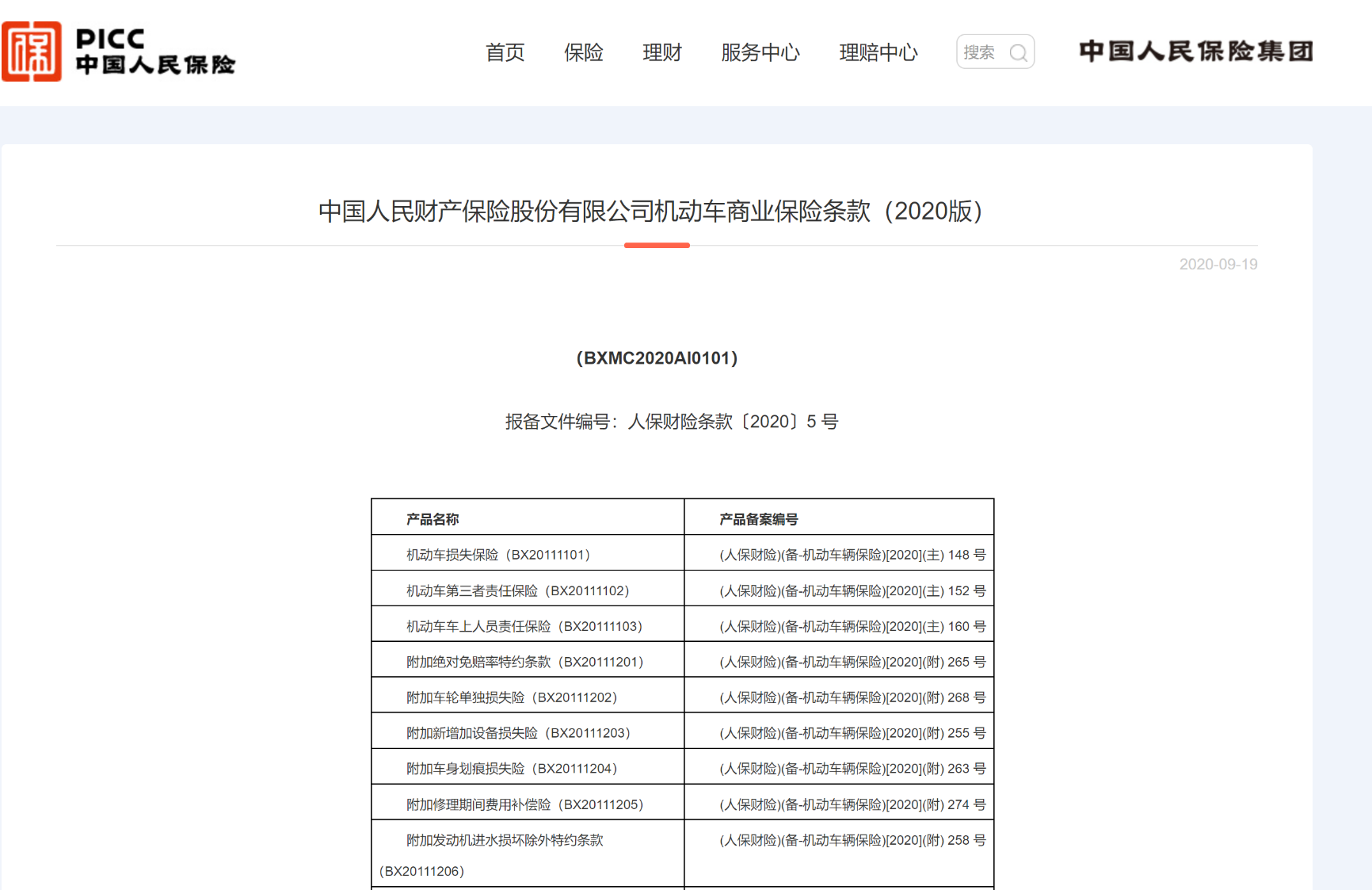Click the PICC 中国人民保险 logo text

click(155, 52)
